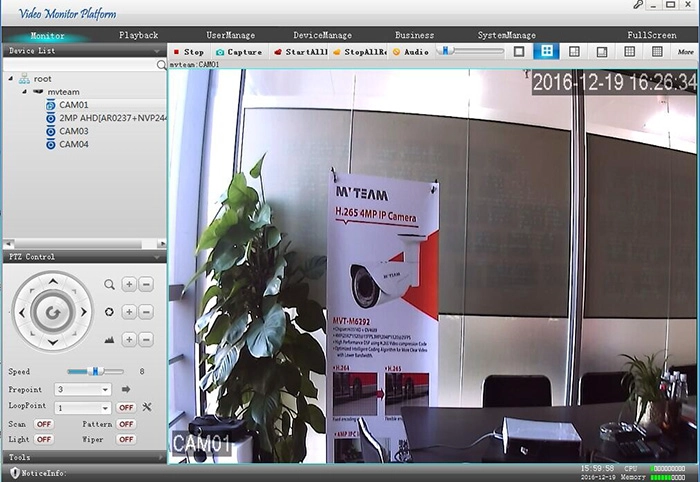Click StartAllRecord button

(x=301, y=52)
